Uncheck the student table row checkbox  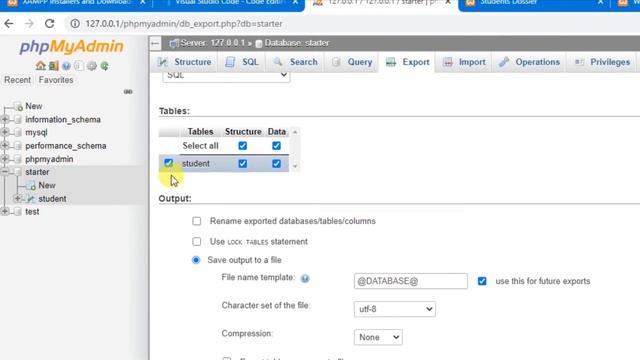[169, 163]
